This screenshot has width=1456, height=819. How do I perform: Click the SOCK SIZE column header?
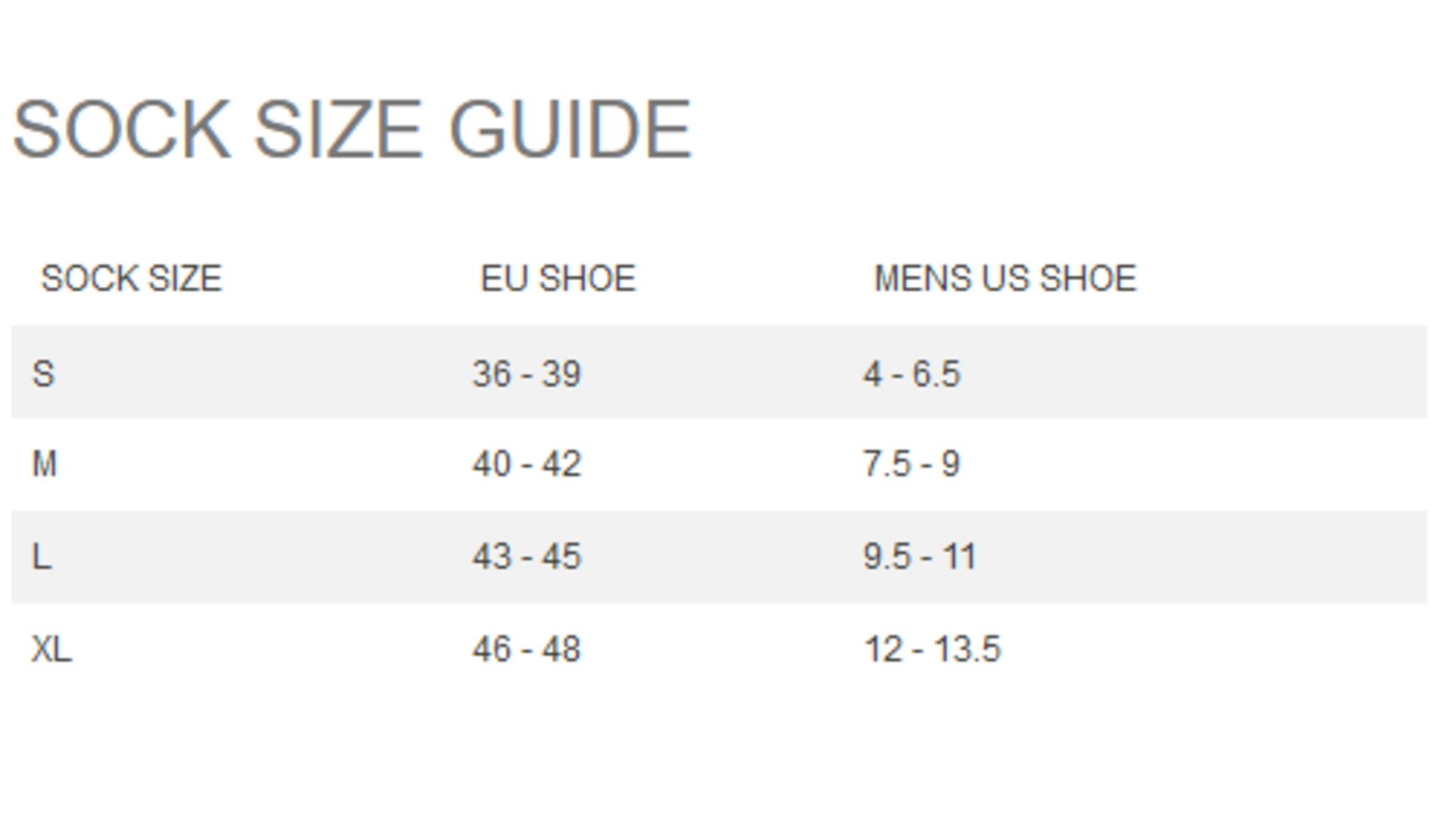click(131, 279)
